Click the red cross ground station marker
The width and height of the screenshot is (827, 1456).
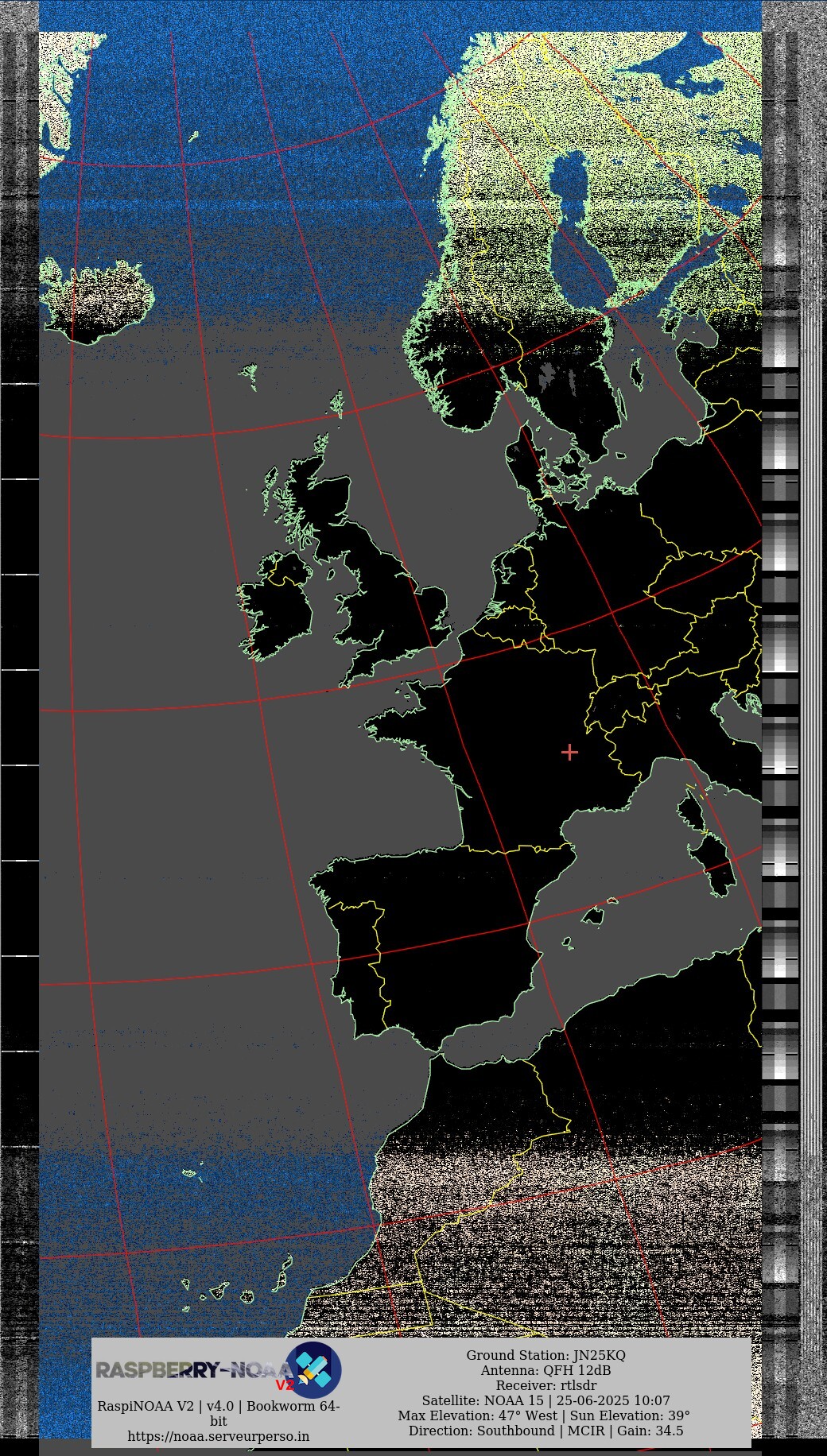(x=569, y=752)
